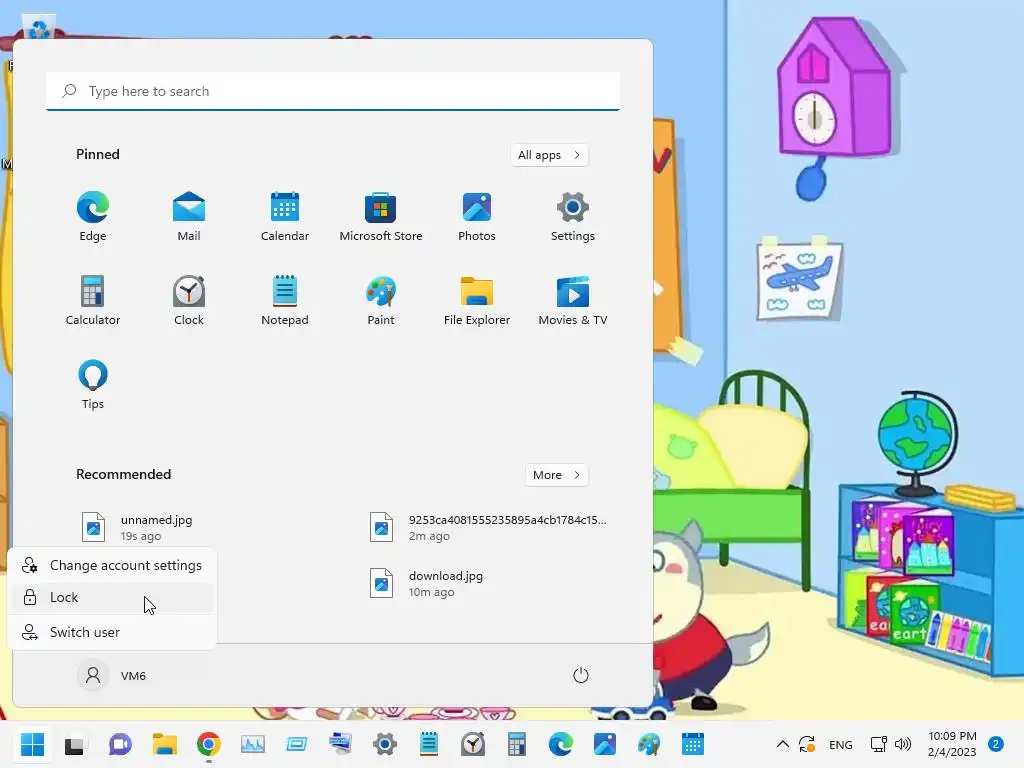Open Paint from the taskbar
1024x768 pixels.
tap(649, 744)
